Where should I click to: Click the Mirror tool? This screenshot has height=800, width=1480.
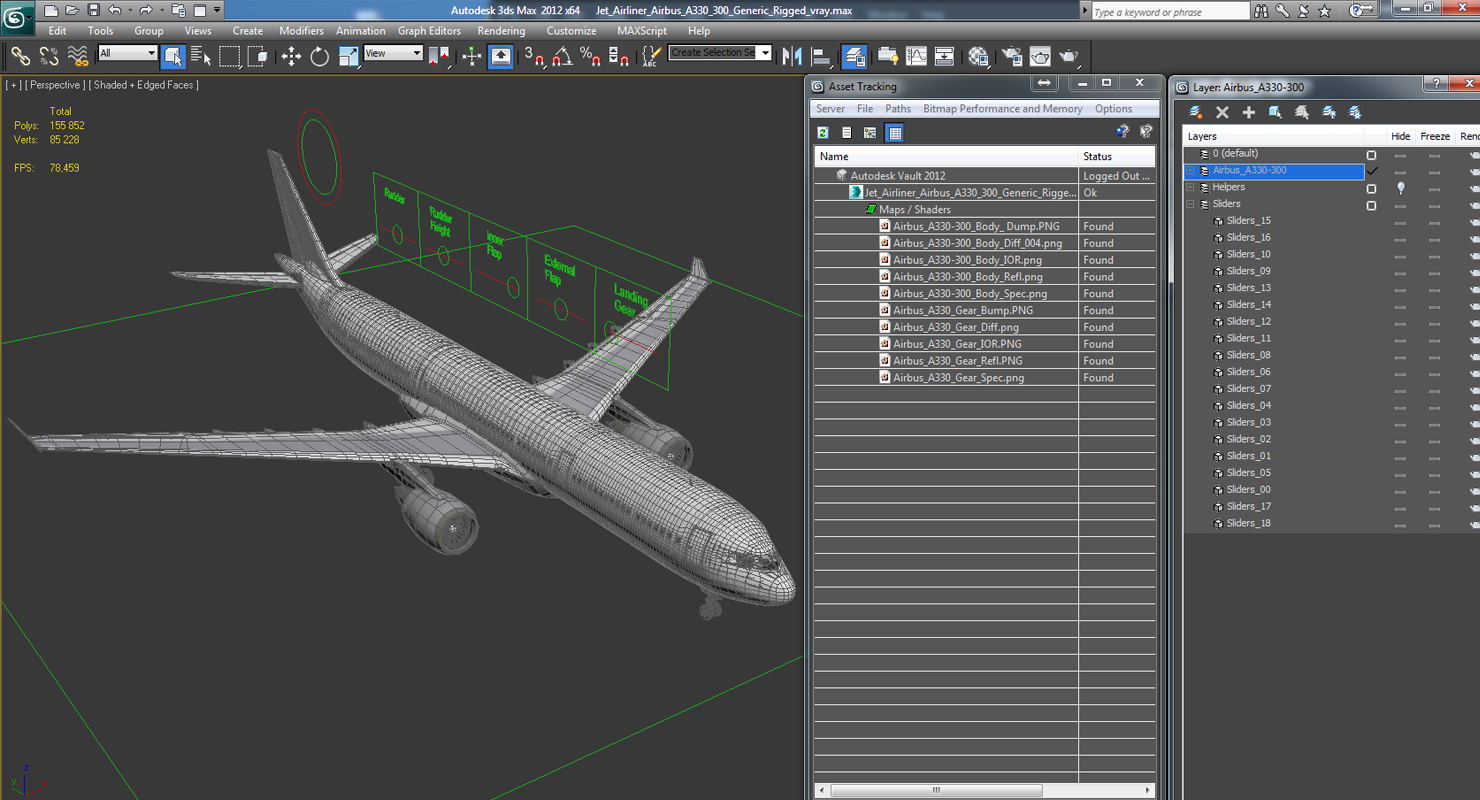tap(792, 56)
